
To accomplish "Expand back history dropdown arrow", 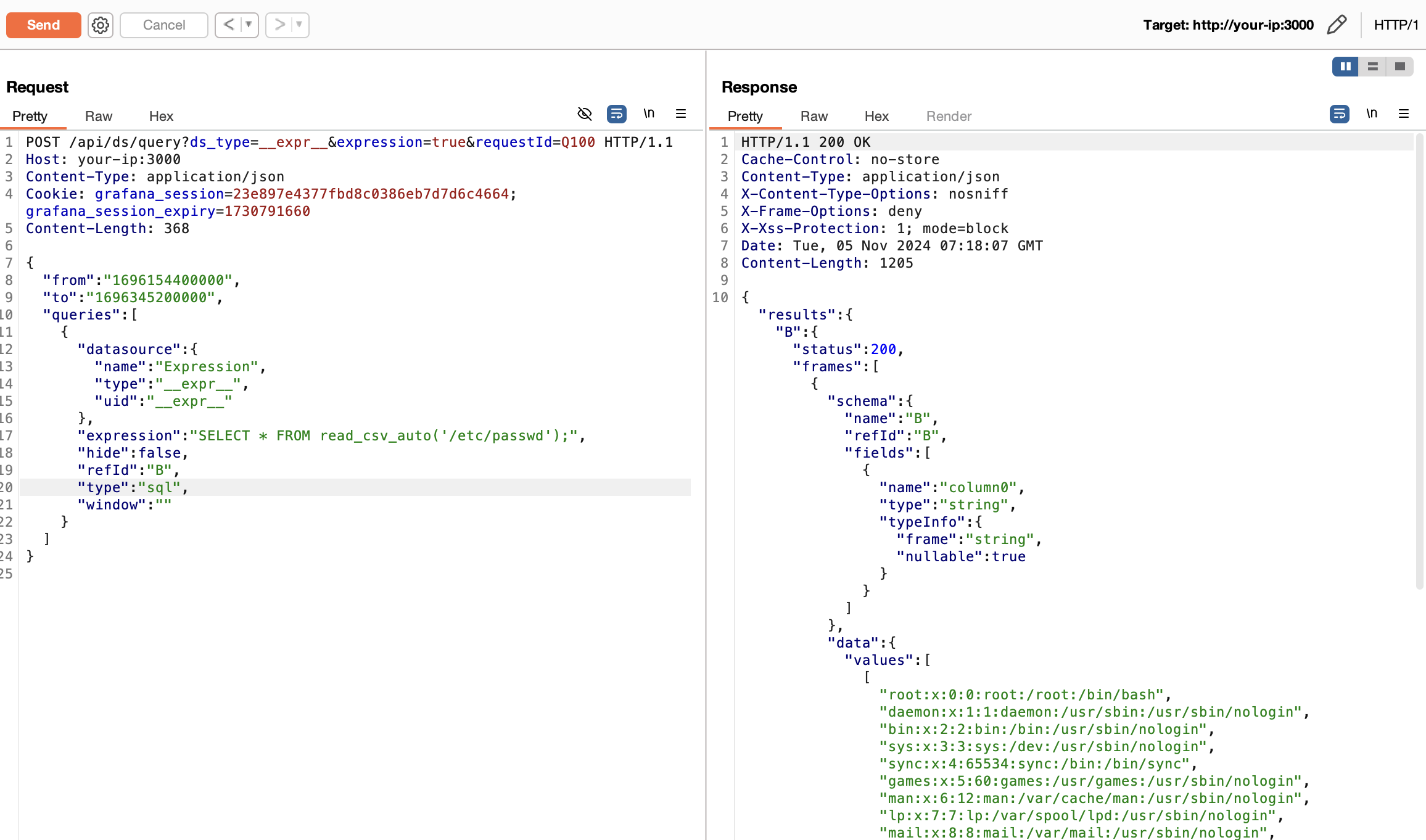I will pos(249,25).
